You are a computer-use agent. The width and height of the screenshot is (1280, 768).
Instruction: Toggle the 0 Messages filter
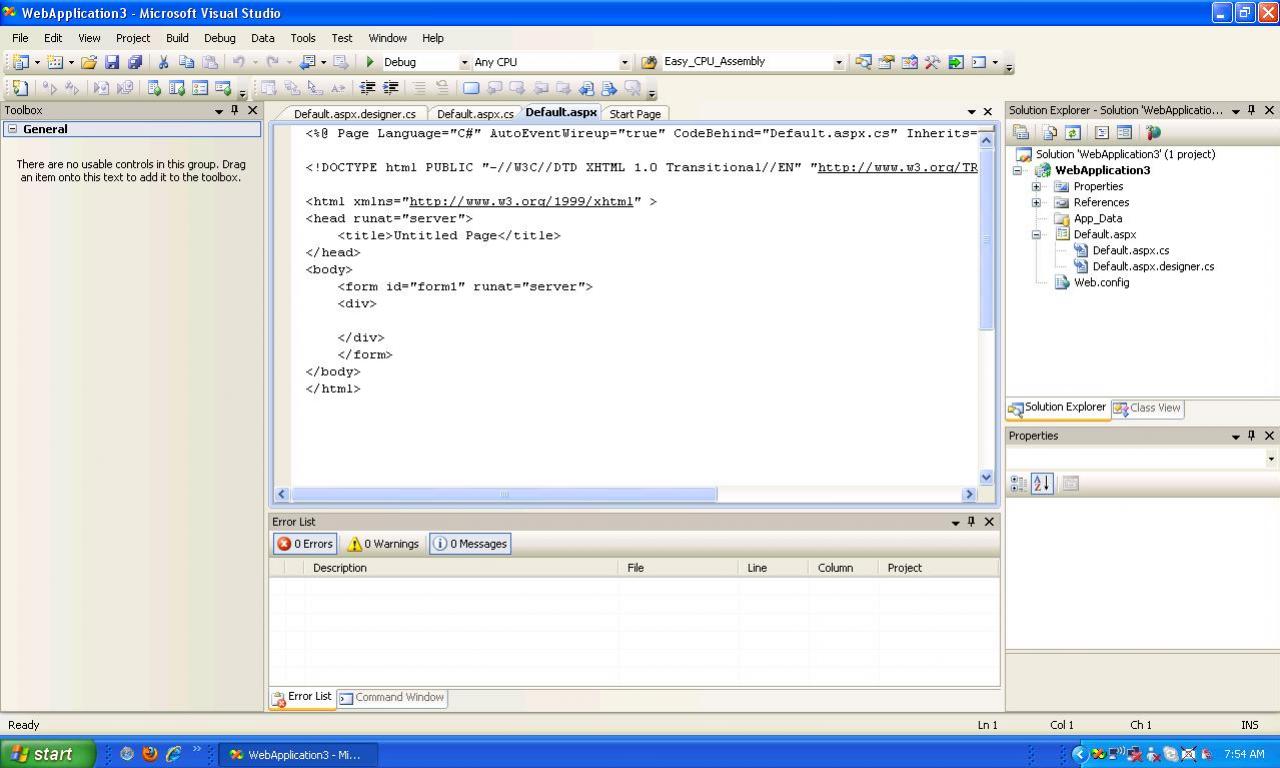[470, 544]
